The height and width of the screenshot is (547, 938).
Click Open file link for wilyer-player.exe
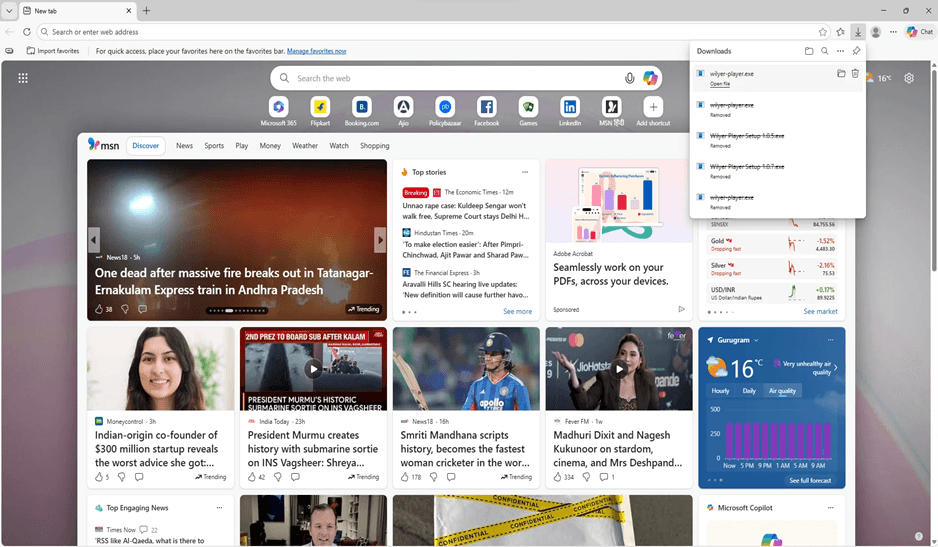coord(720,84)
